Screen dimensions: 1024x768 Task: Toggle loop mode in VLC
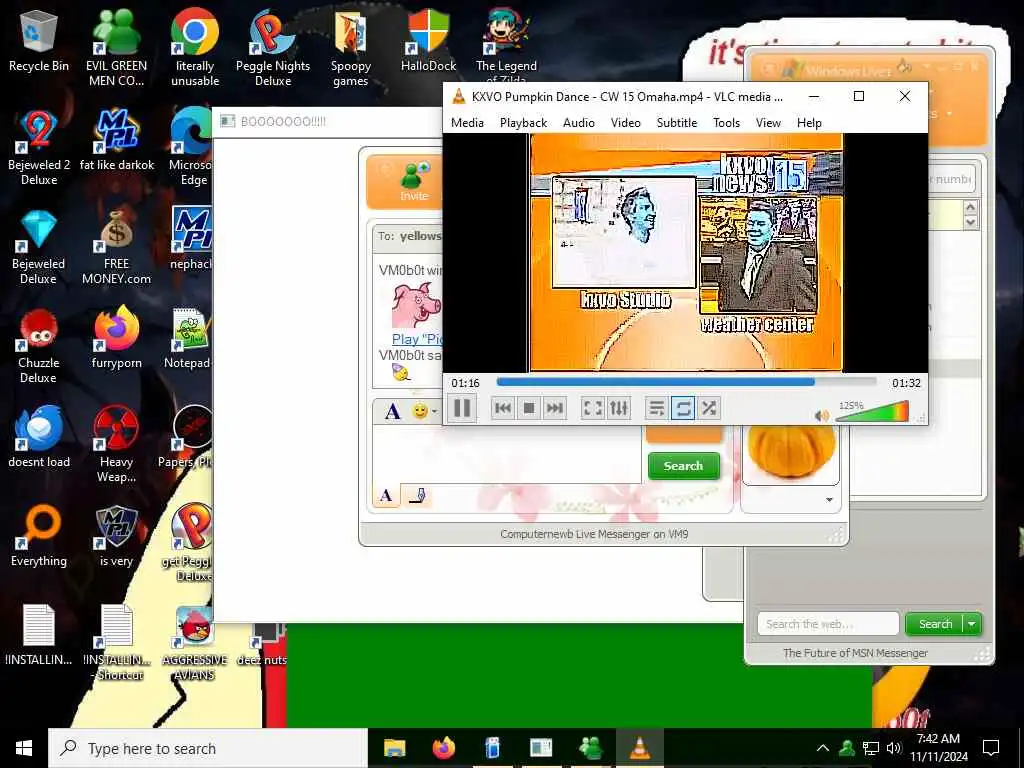coord(682,408)
